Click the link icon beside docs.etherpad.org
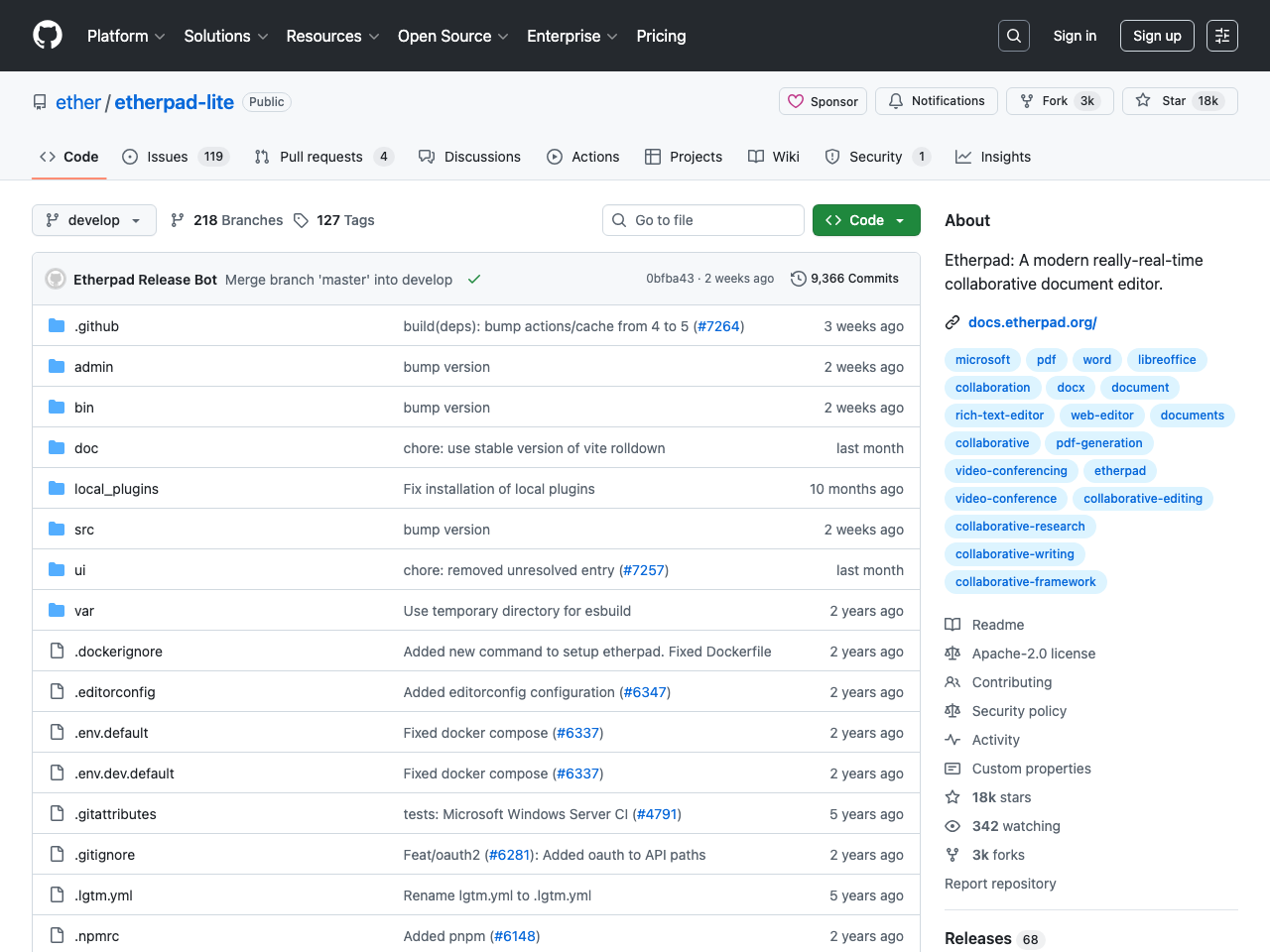The width and height of the screenshot is (1270, 952). pos(952,322)
